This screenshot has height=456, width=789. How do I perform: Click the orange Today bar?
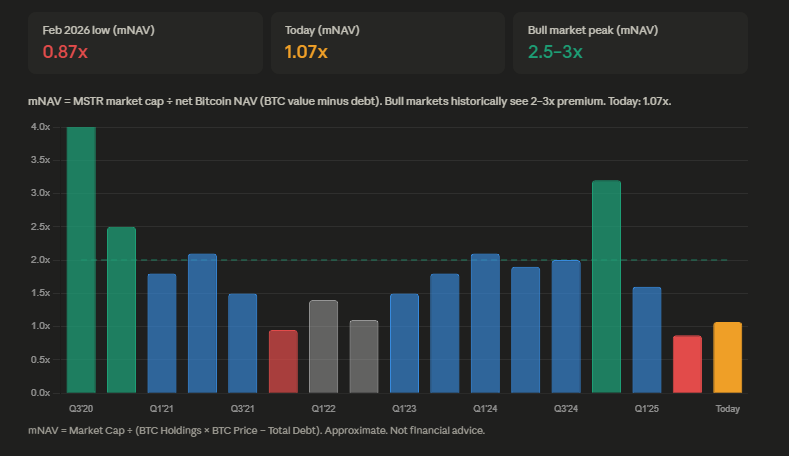coord(728,357)
